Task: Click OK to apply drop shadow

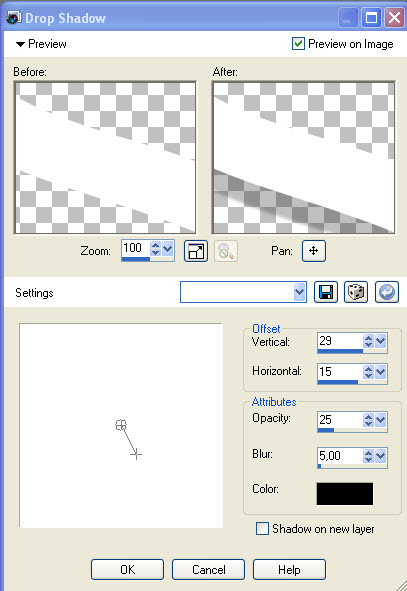Action: [127, 570]
